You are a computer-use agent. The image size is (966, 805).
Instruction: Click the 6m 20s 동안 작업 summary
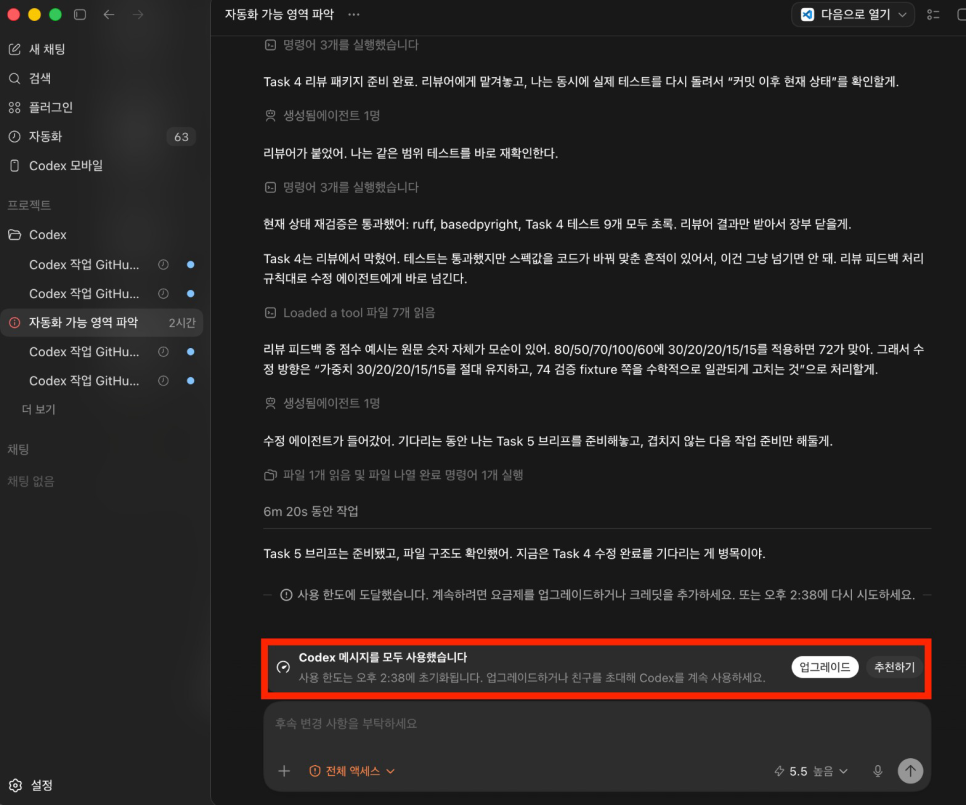311,511
